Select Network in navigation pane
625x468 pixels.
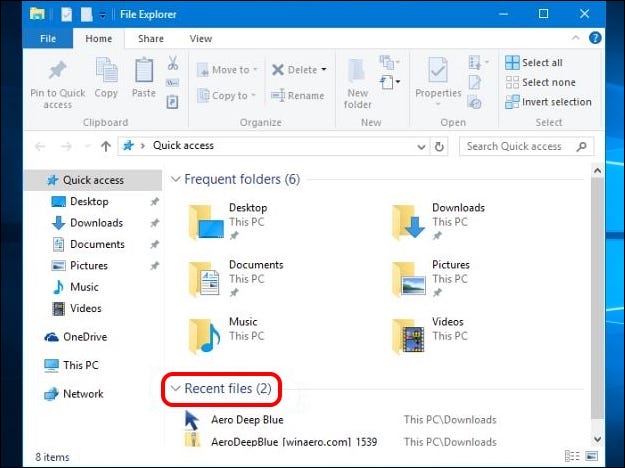(93, 394)
